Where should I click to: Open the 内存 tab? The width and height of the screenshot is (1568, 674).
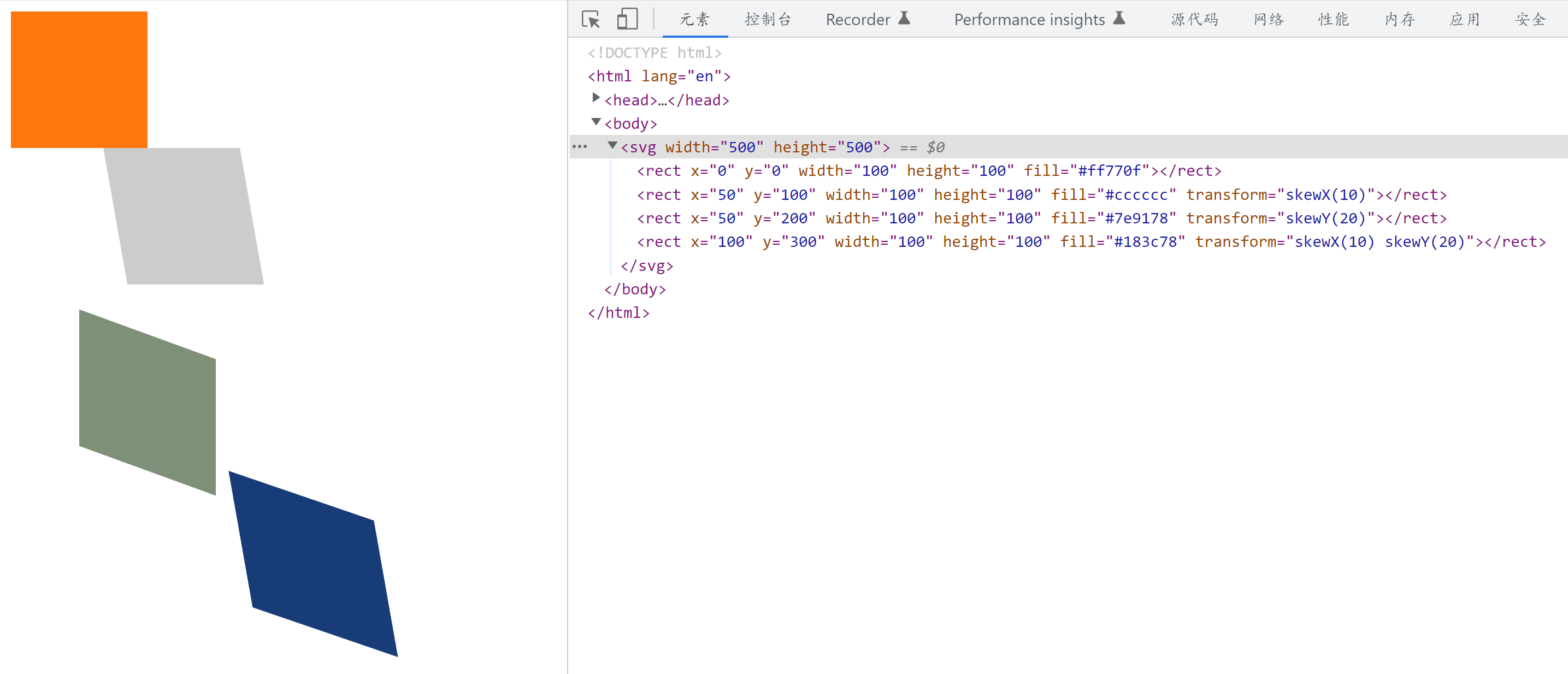point(1399,20)
